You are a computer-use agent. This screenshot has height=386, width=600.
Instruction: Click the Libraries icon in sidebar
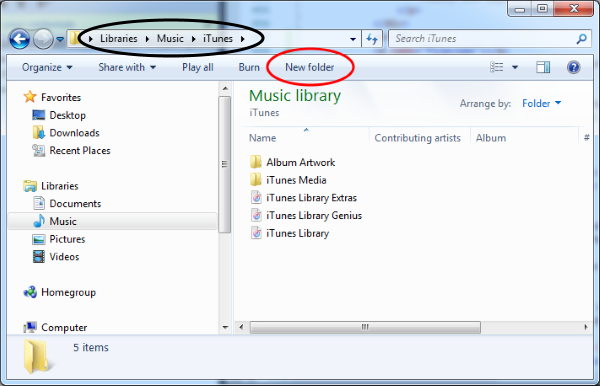pos(30,186)
